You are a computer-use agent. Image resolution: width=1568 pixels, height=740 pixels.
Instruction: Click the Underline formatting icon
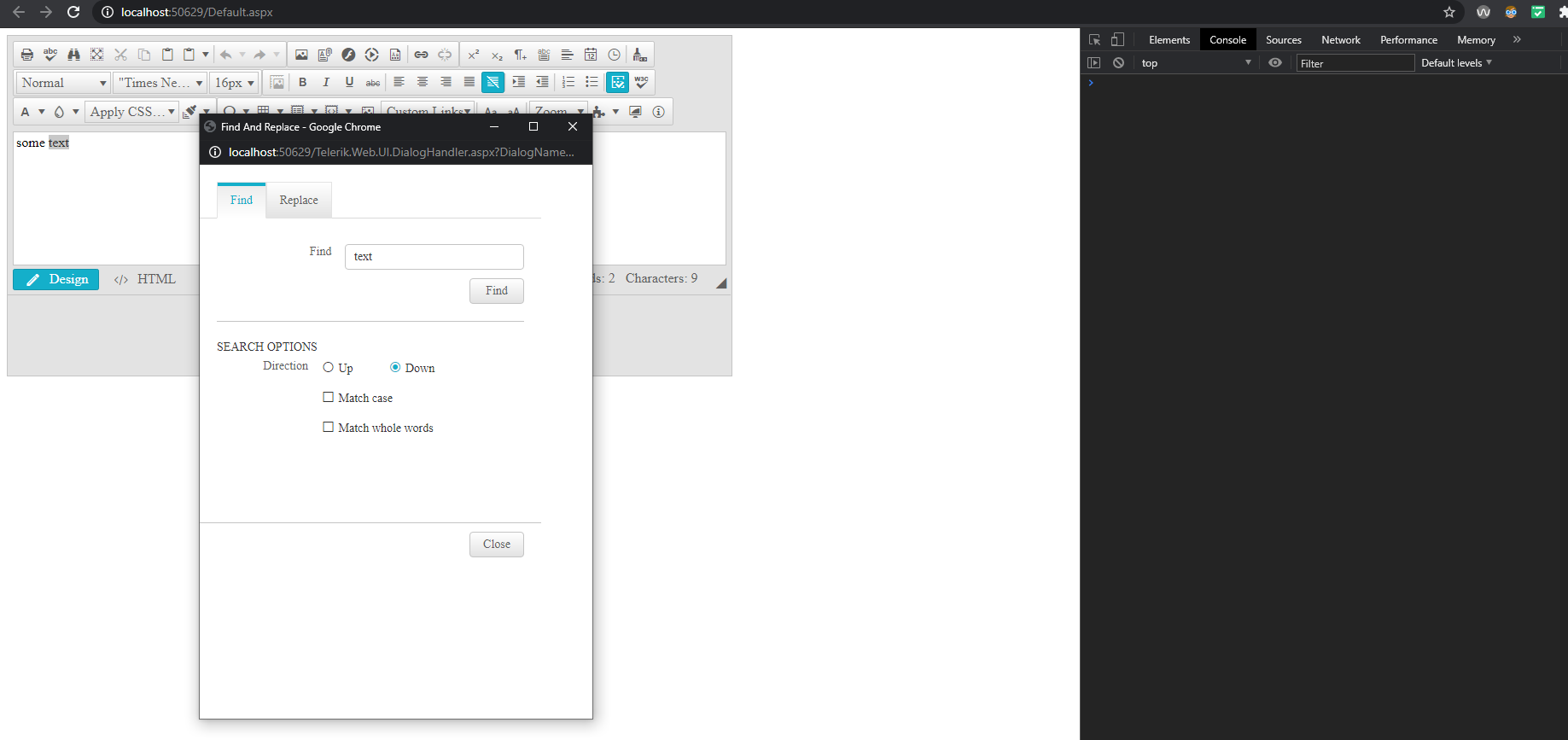tap(349, 82)
